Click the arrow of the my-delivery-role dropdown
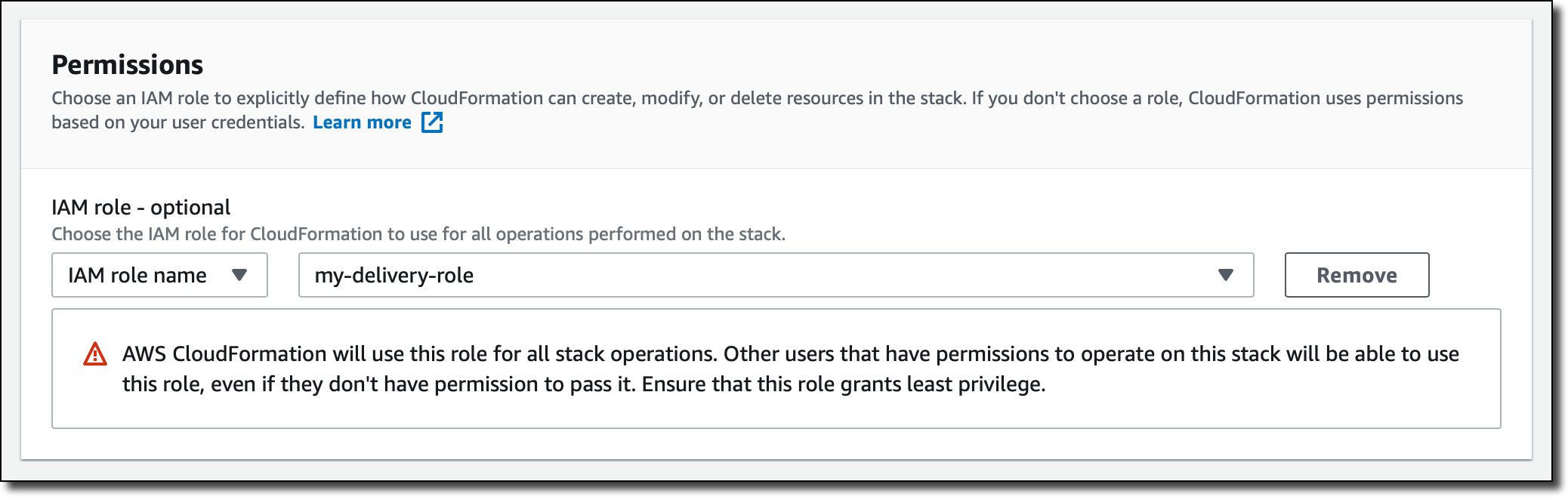This screenshot has height=497, width=1568. [x=1225, y=275]
